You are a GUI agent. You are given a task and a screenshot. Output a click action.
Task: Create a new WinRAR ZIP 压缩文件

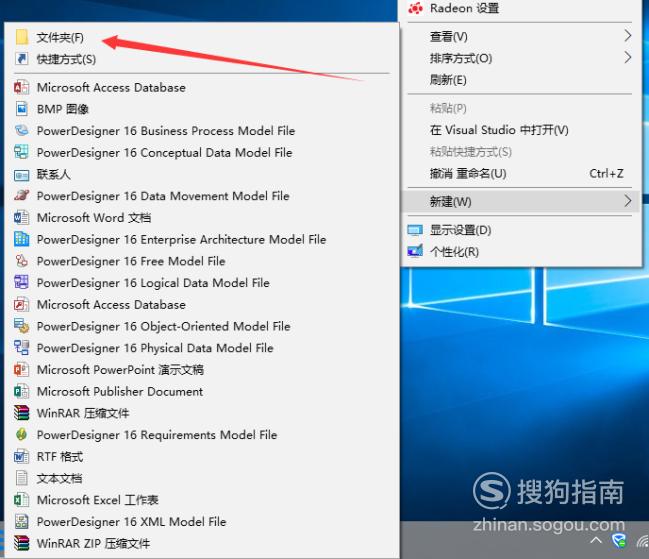point(202,543)
